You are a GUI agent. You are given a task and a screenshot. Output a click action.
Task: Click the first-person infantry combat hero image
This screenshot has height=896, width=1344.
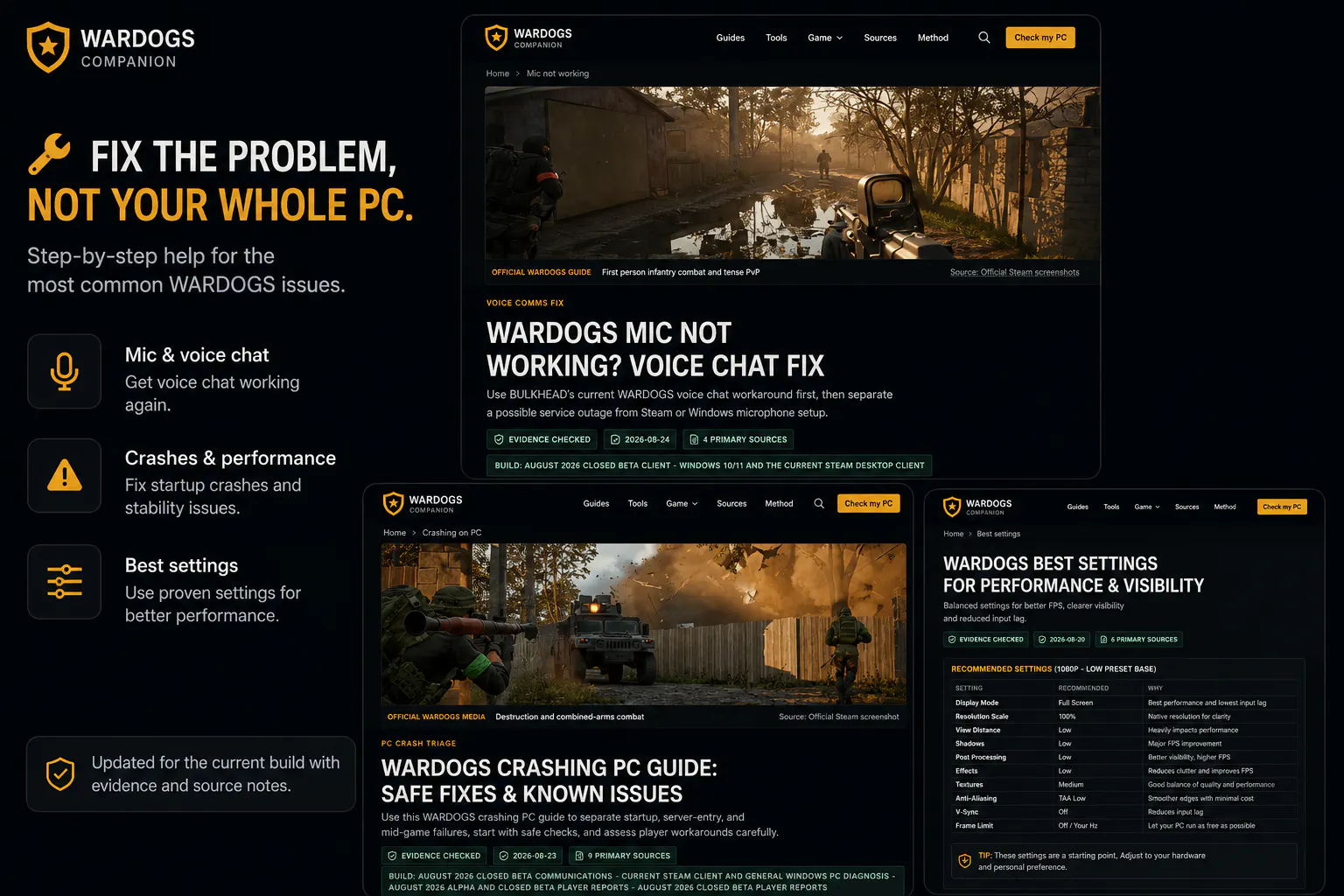coord(793,172)
